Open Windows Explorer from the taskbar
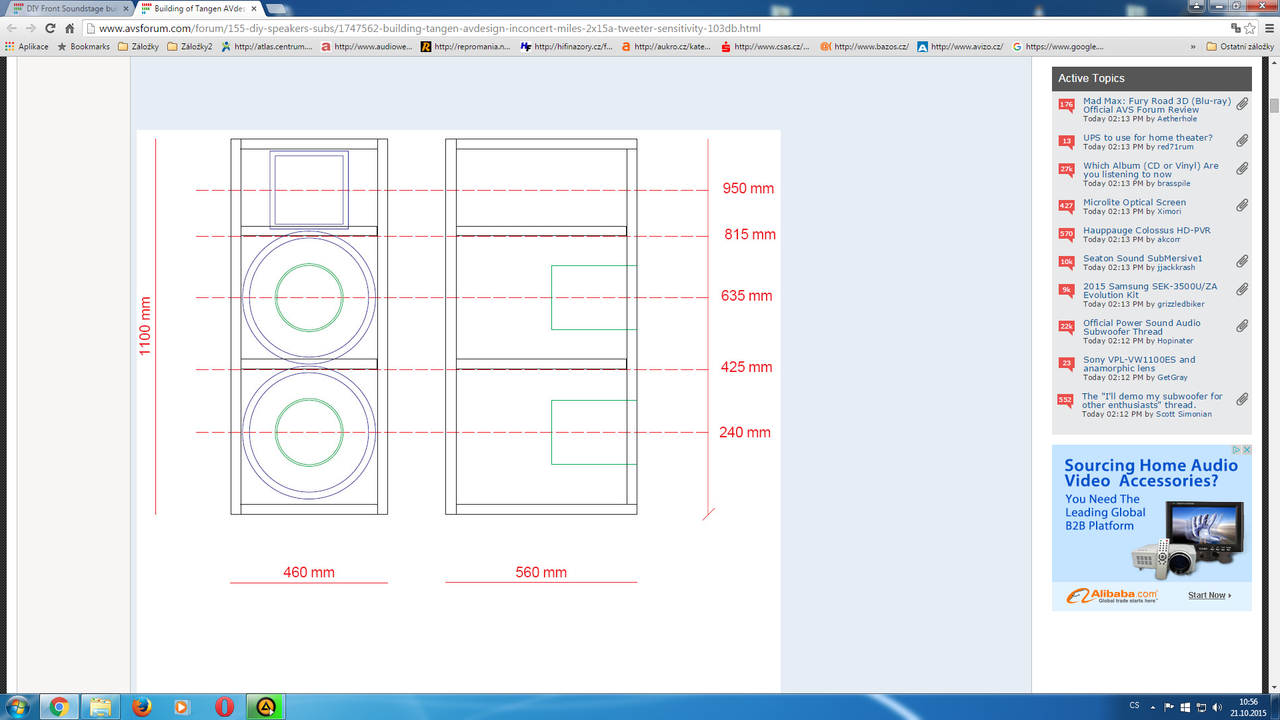The height and width of the screenshot is (720, 1280). (x=100, y=706)
